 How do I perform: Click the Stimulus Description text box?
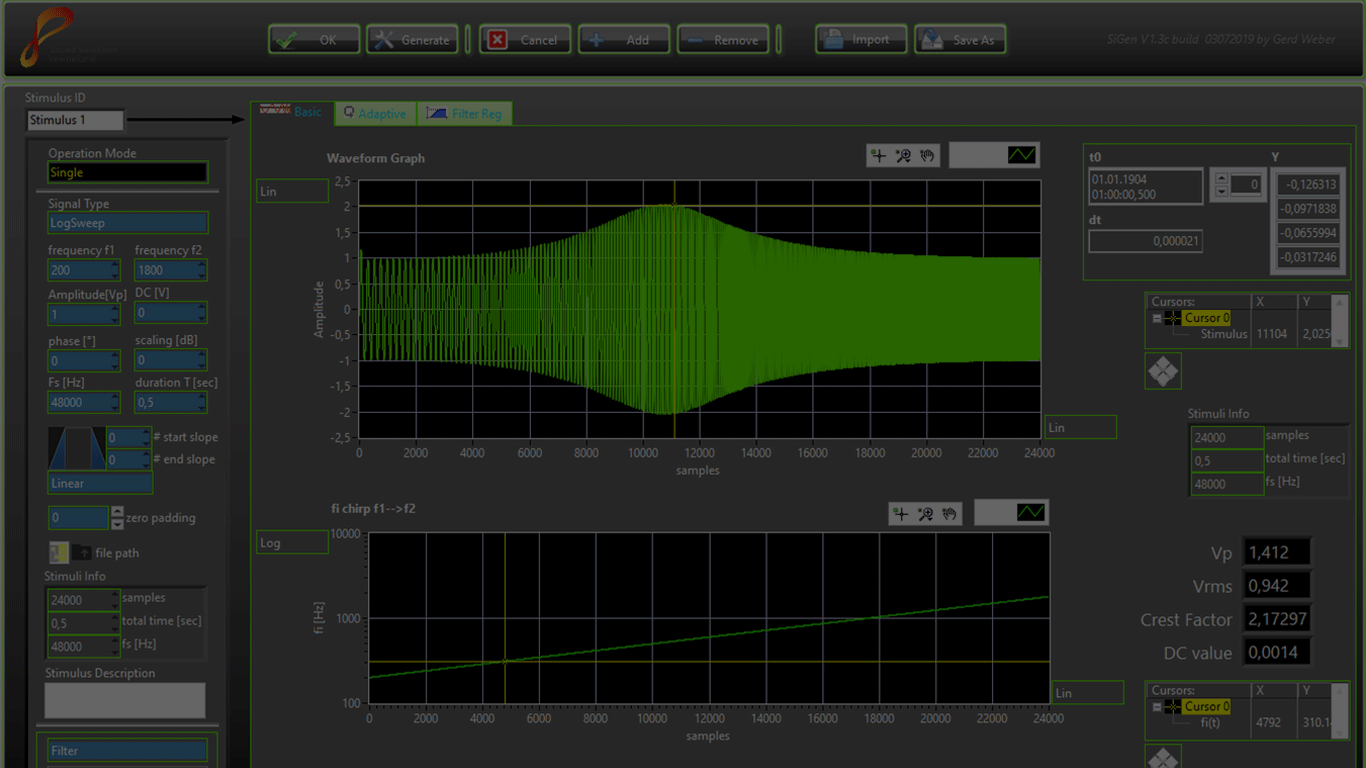[x=125, y=700]
